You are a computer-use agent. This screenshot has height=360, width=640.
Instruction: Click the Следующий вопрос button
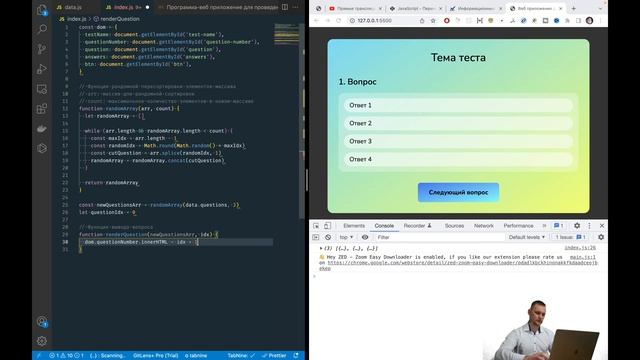tap(458, 192)
